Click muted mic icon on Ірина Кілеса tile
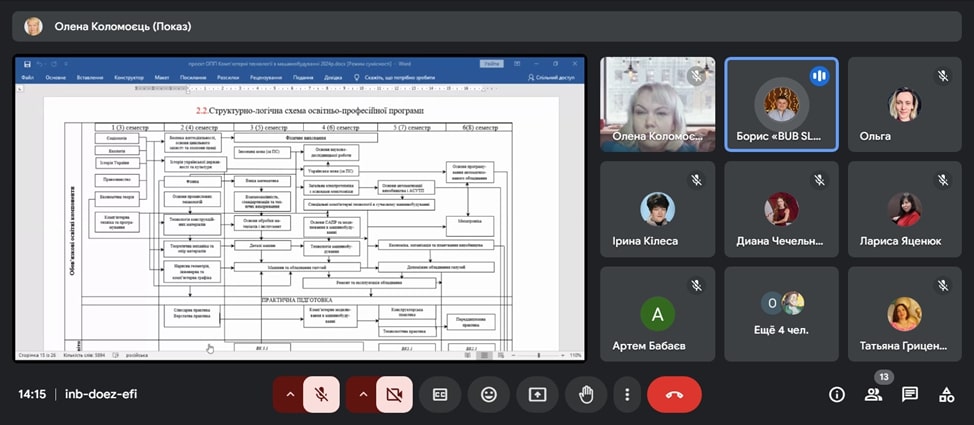This screenshot has height=425, width=974. click(x=696, y=180)
